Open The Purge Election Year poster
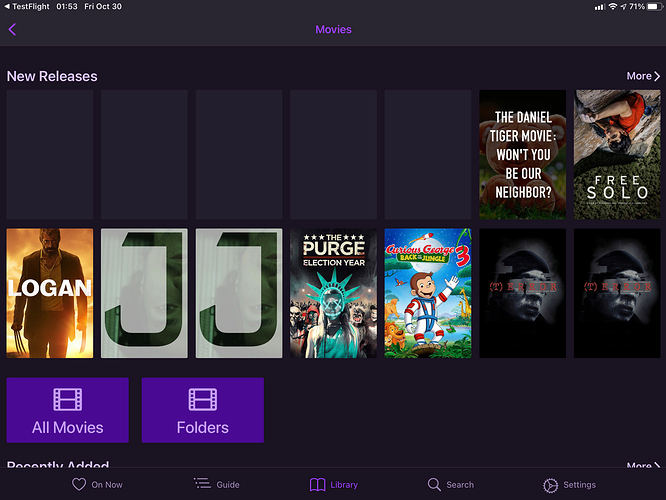This screenshot has width=666, height=500. tap(333, 293)
